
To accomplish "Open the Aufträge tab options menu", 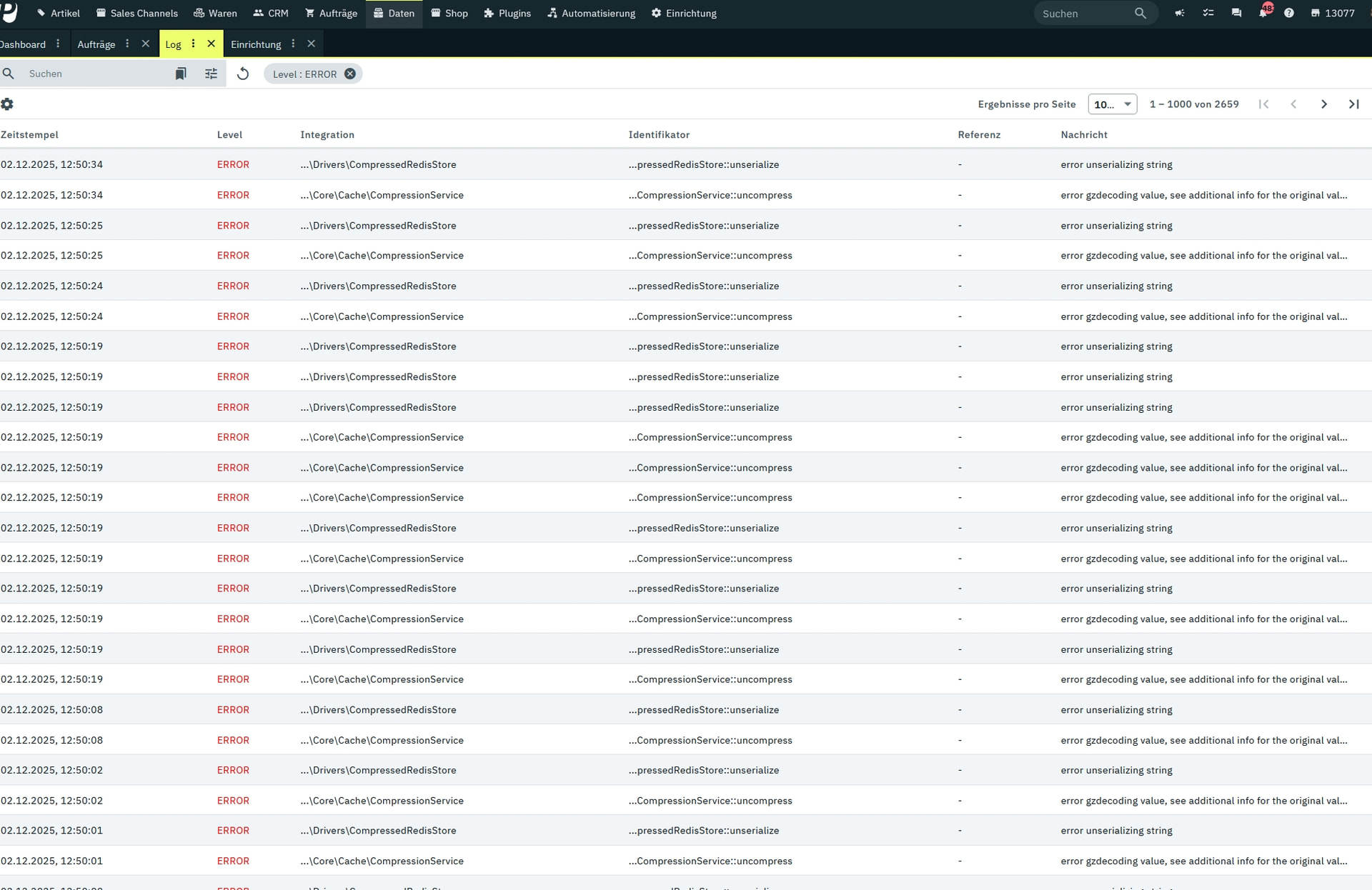I will pos(127,44).
